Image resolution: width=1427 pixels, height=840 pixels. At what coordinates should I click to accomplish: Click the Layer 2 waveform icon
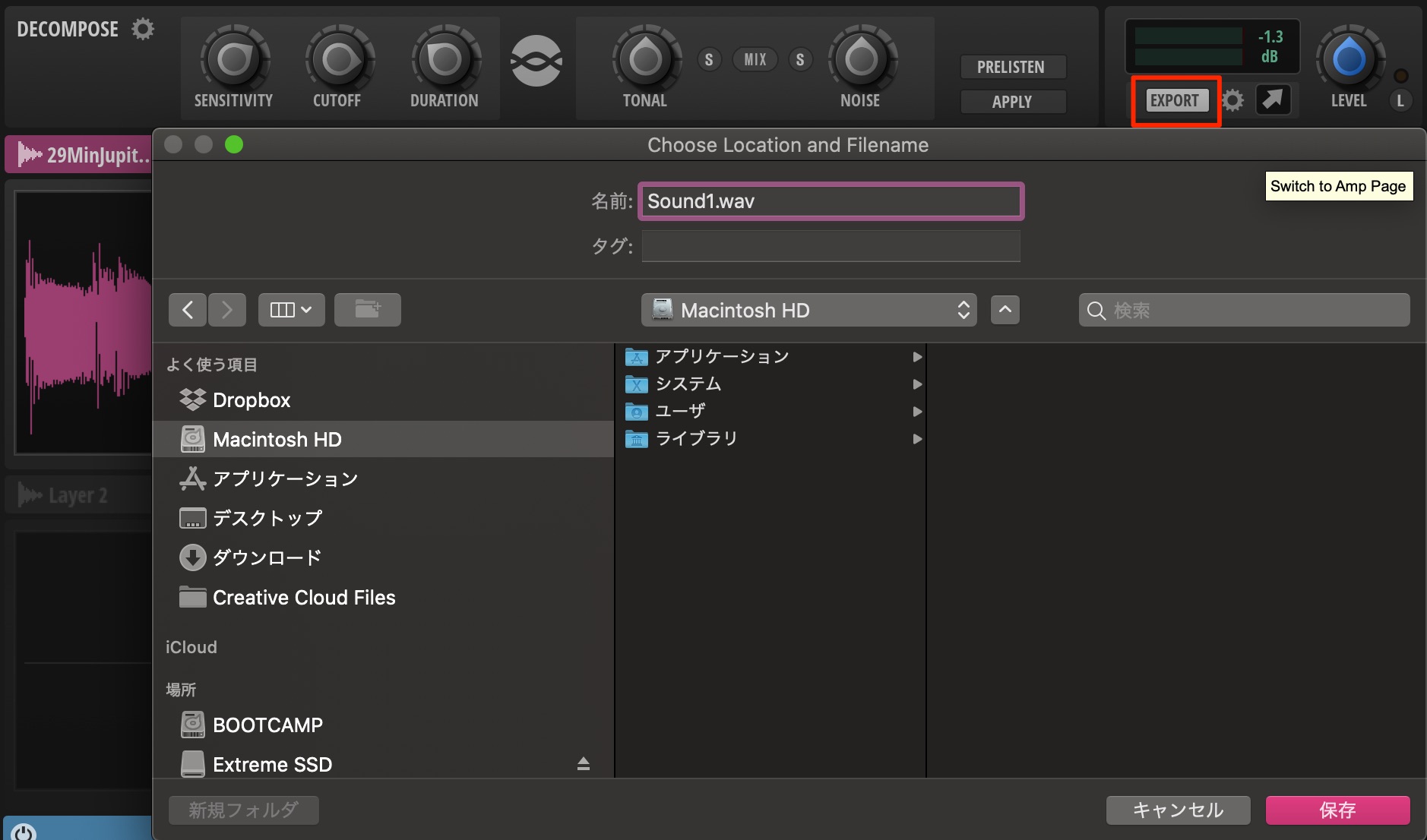30,495
